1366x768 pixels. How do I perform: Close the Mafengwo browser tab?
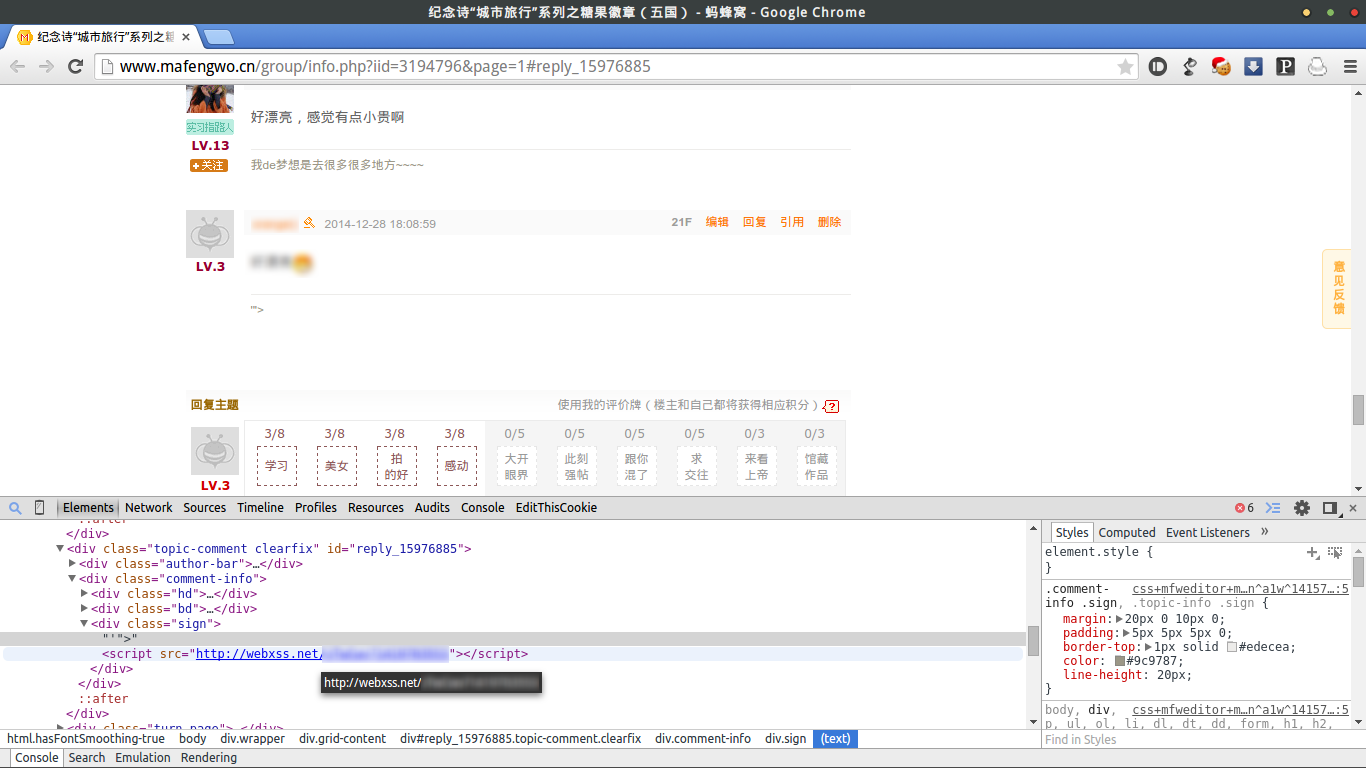coord(186,37)
